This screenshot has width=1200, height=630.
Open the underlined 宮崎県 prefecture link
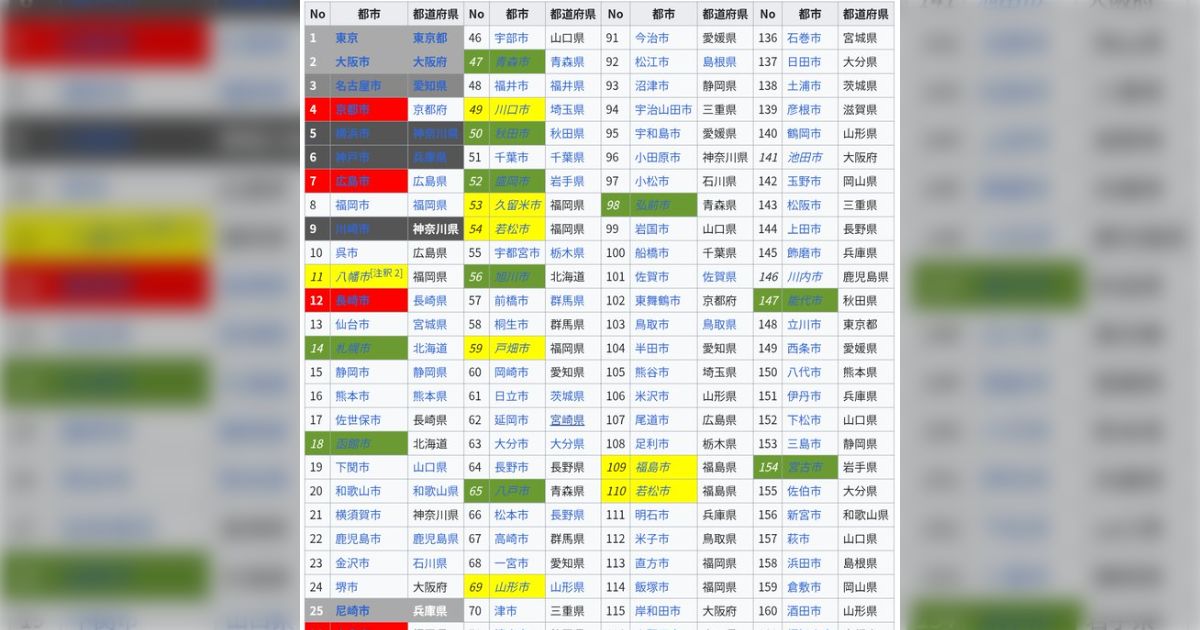pos(567,420)
